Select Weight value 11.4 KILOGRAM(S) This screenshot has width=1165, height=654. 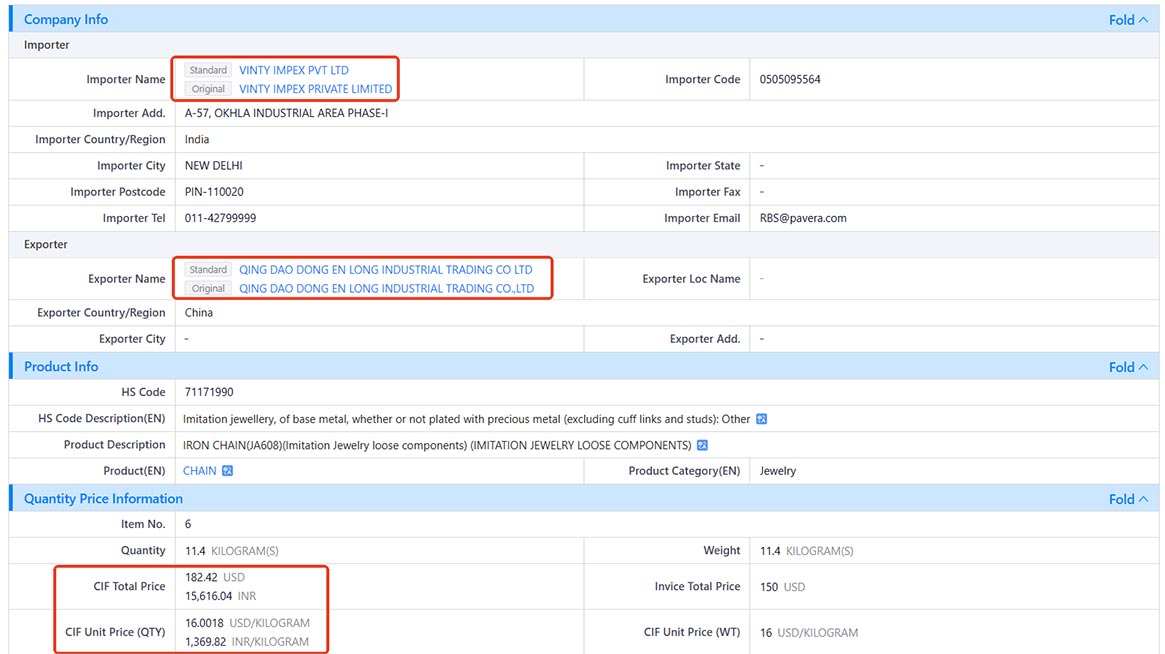point(806,551)
